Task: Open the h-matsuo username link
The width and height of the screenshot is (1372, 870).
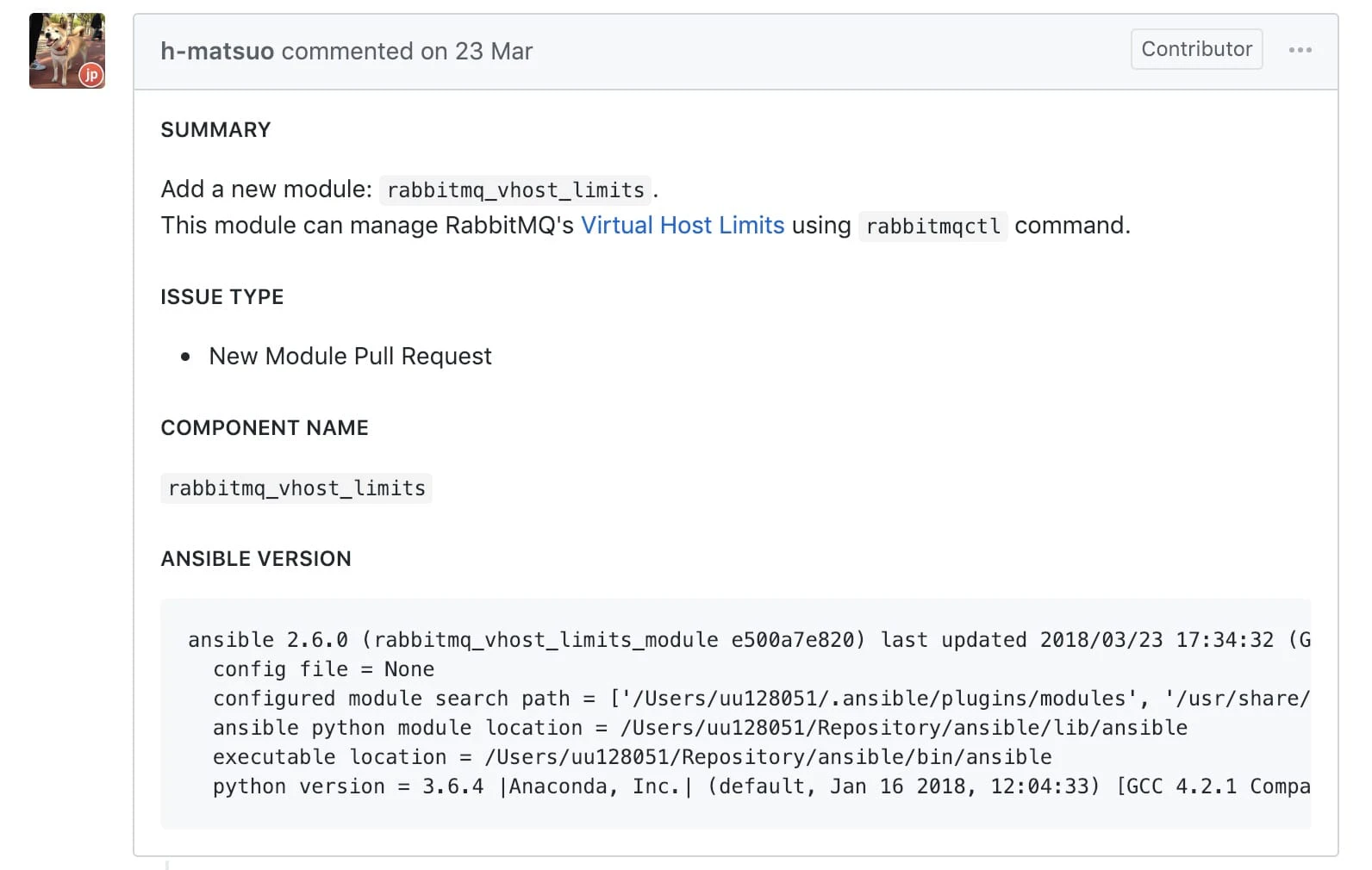Action: [217, 51]
